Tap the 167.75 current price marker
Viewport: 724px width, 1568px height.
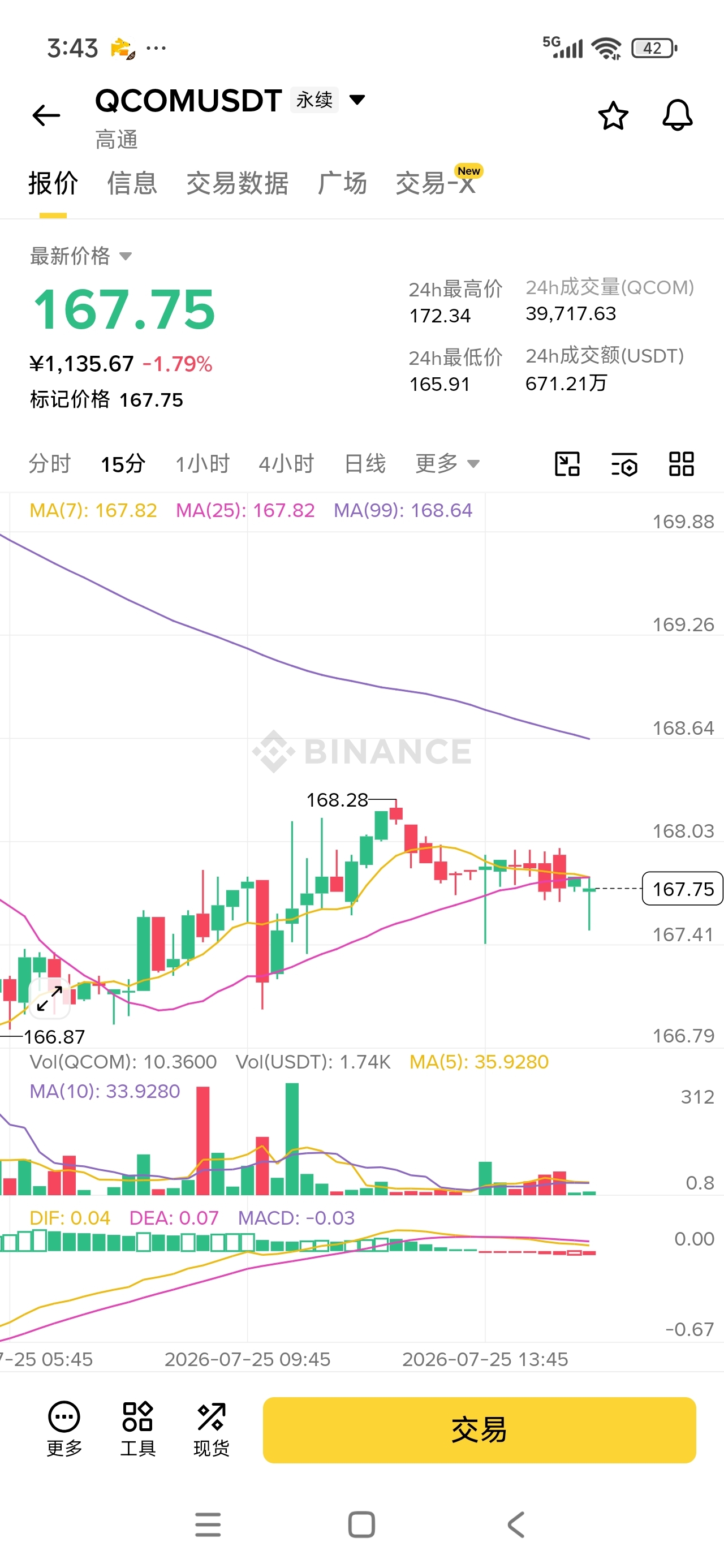[683, 889]
